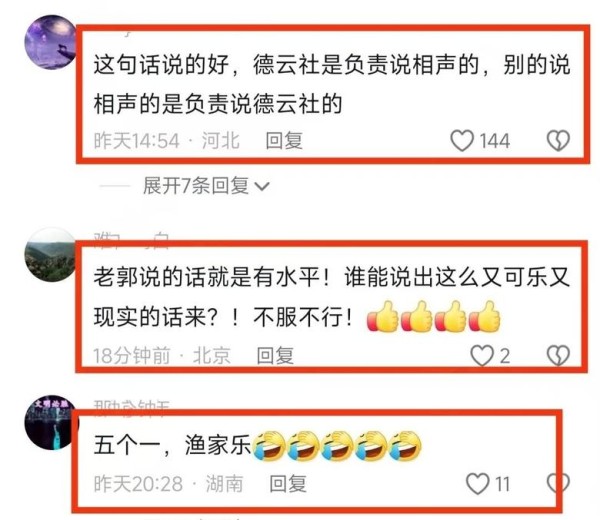600x520 pixels.
Task: Reply (回复) to the Beijing comment
Action: (x=275, y=355)
